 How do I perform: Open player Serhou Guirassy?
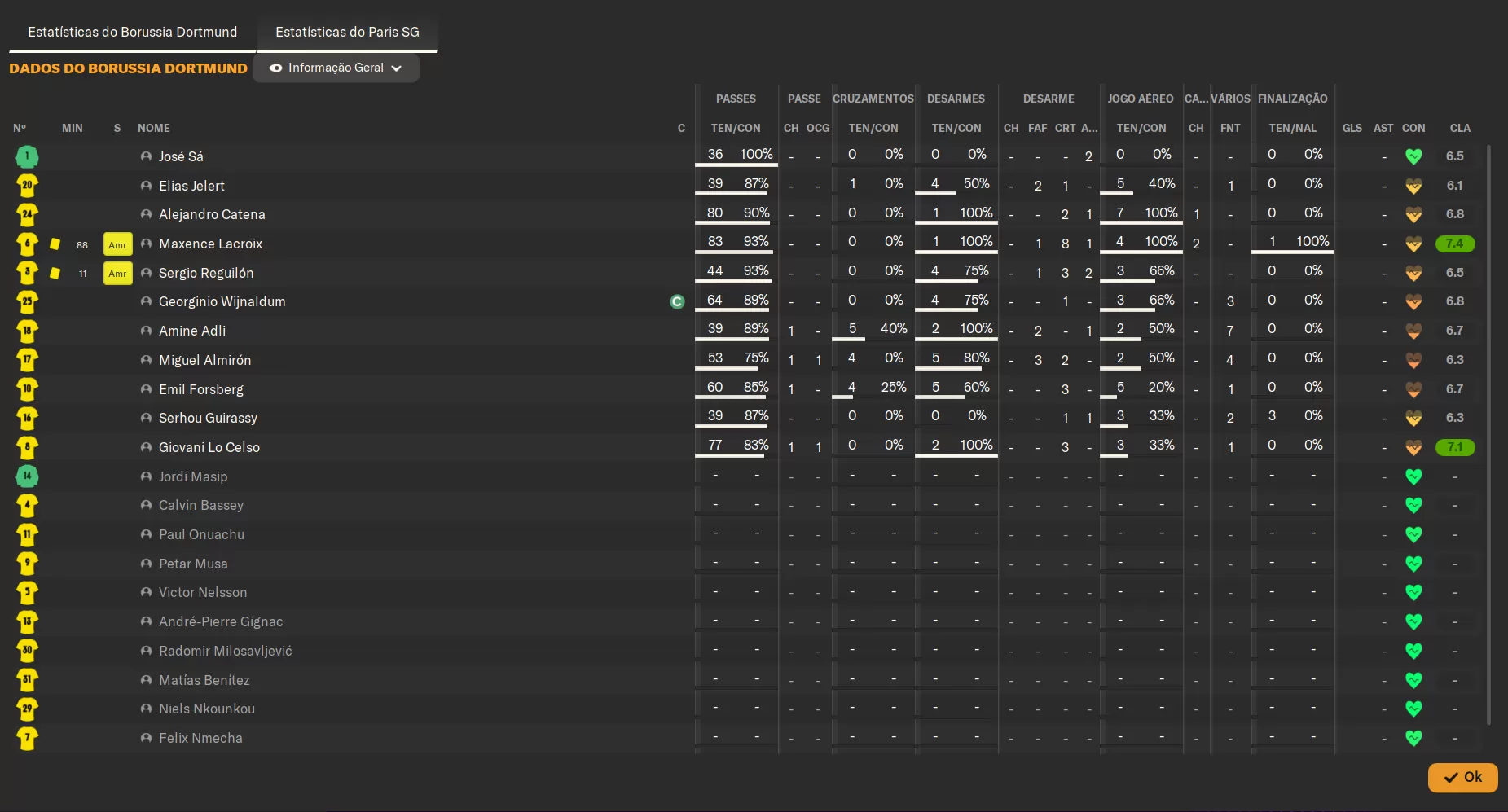click(x=208, y=418)
